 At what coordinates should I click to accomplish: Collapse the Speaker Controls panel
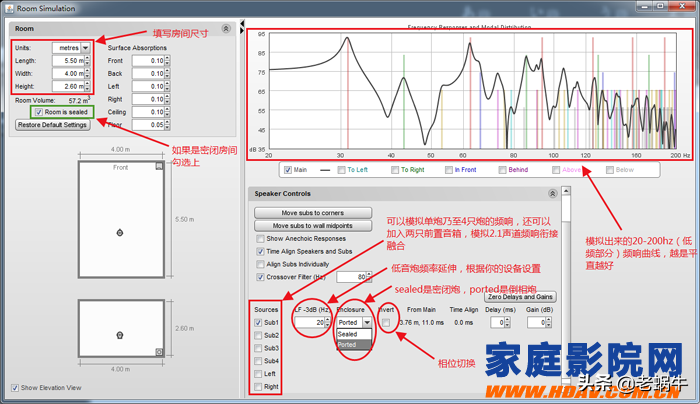point(552,193)
